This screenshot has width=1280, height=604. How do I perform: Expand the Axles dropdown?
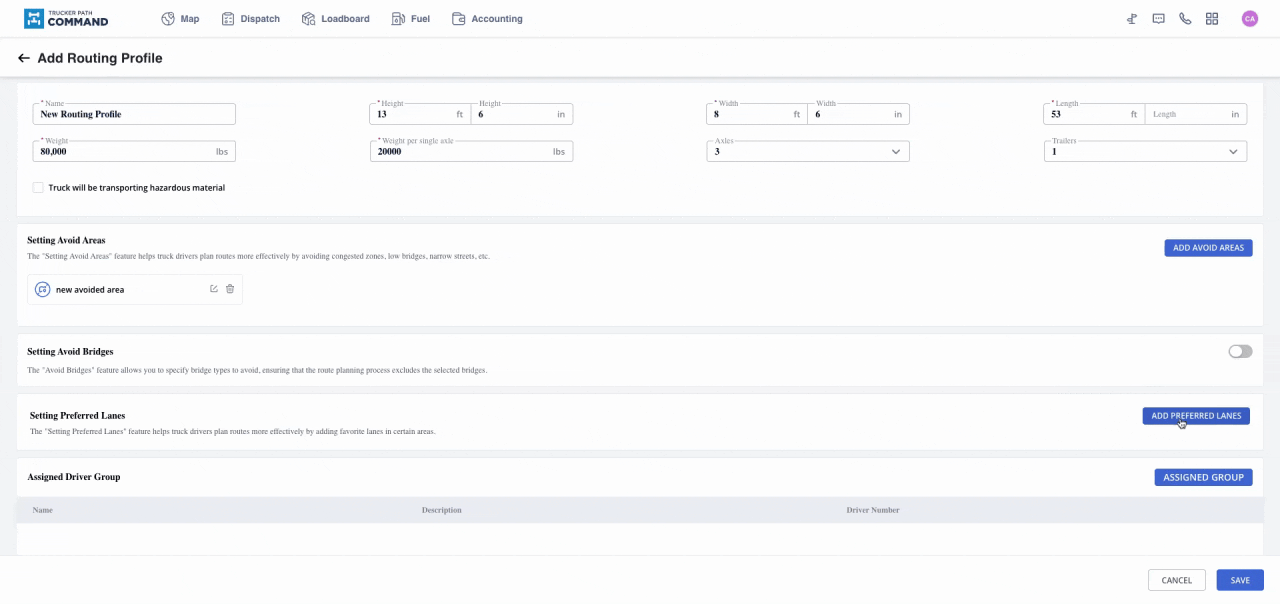(x=807, y=152)
